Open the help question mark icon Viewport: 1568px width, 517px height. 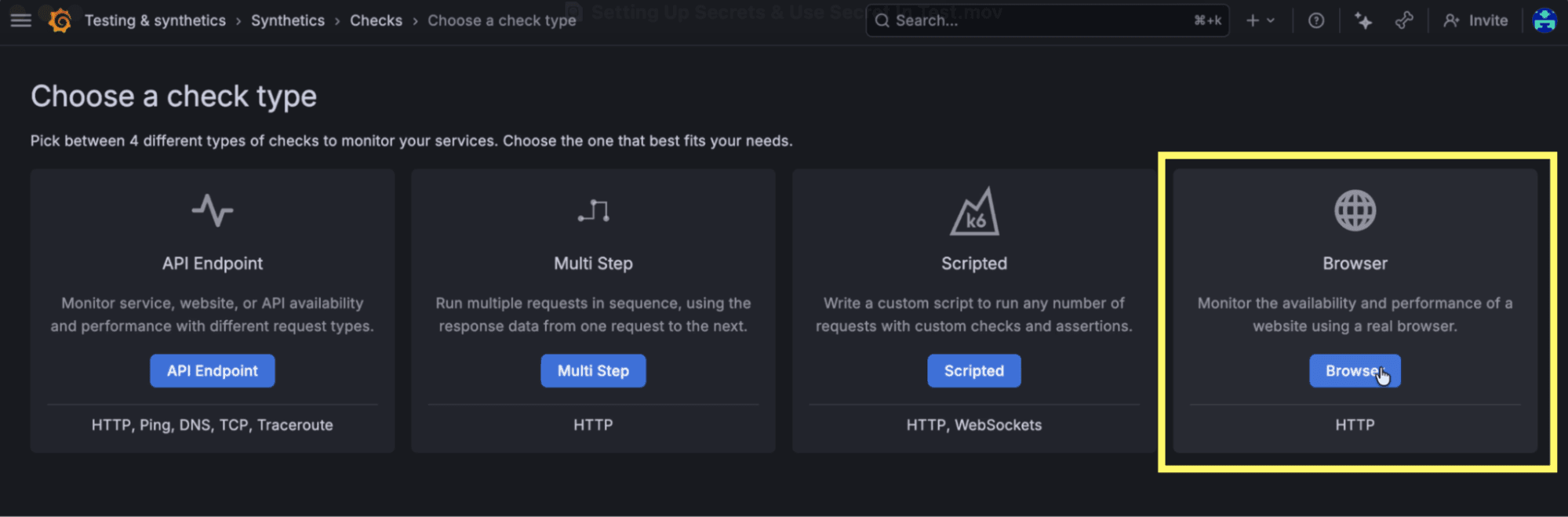point(1316,20)
